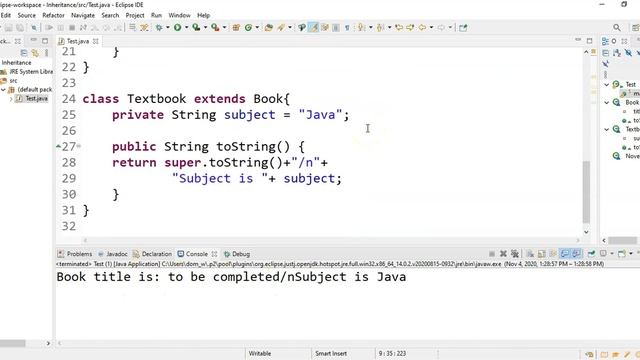
Task: Open the Help menu
Action: (x=203, y=15)
